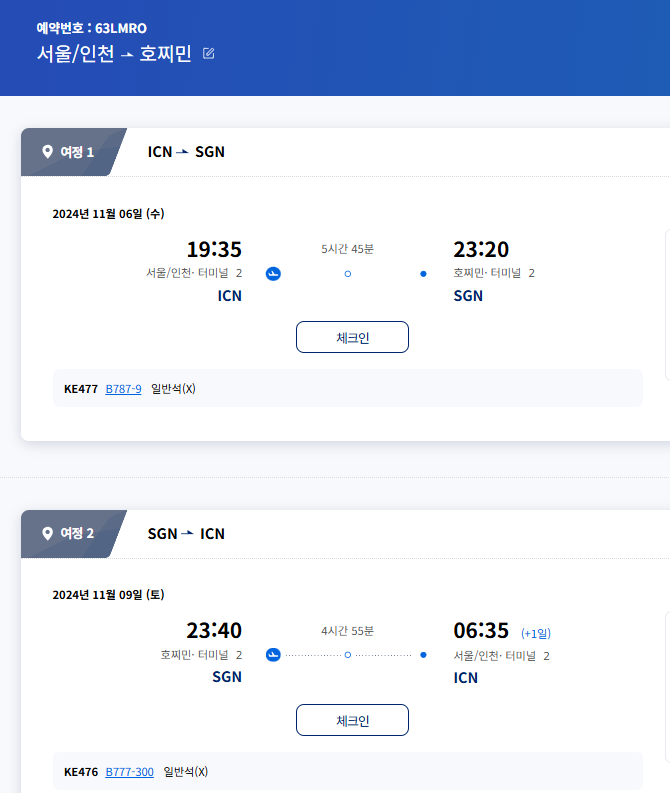This screenshot has height=793, width=670.
Task: Click the hollow midpoint circle on the KE477 timeline
Action: [347, 273]
